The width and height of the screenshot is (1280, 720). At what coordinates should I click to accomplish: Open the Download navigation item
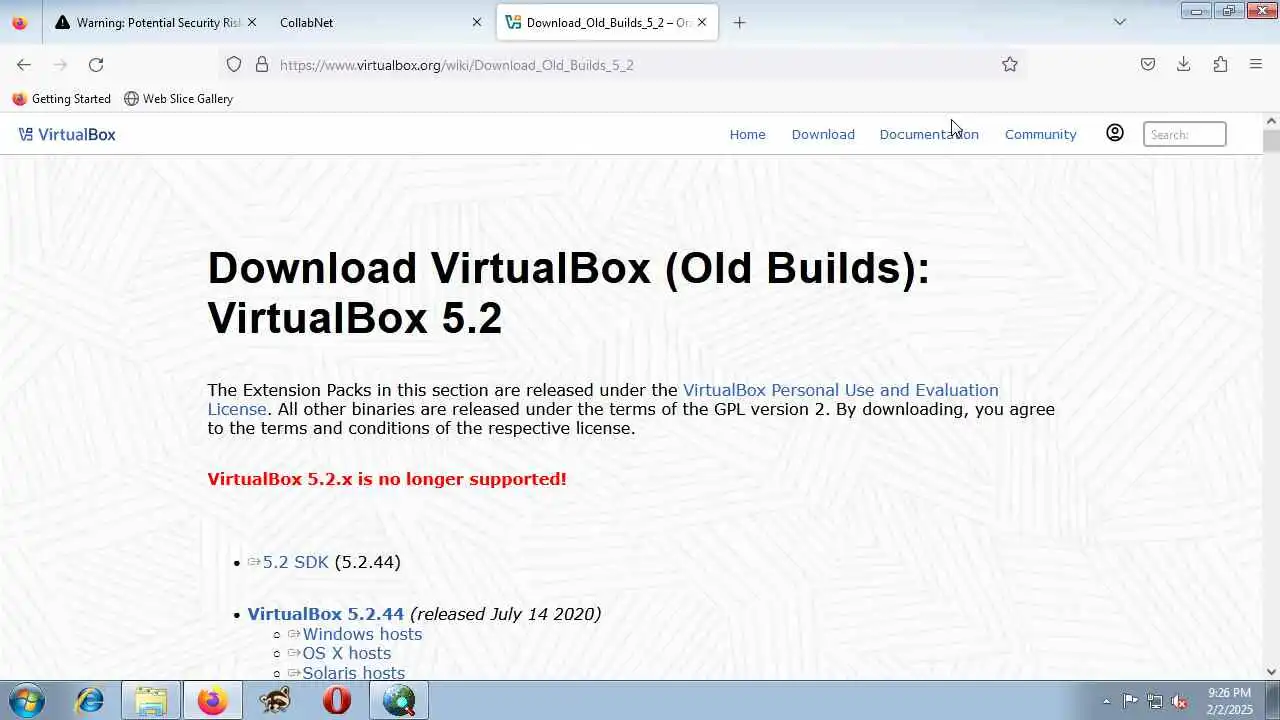(x=823, y=134)
